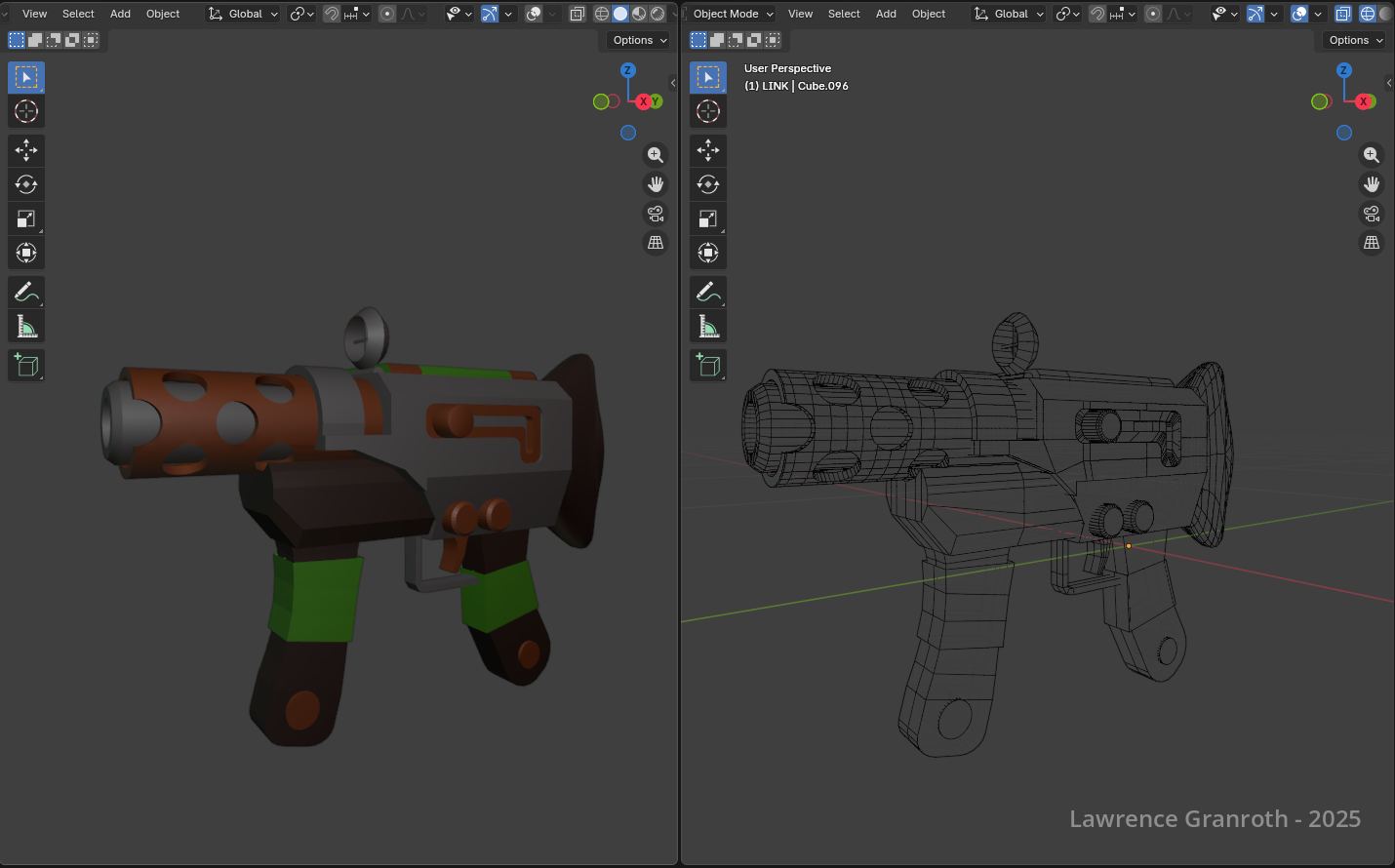Select the Move tool in left viewport
The width and height of the screenshot is (1395, 868).
click(x=26, y=150)
